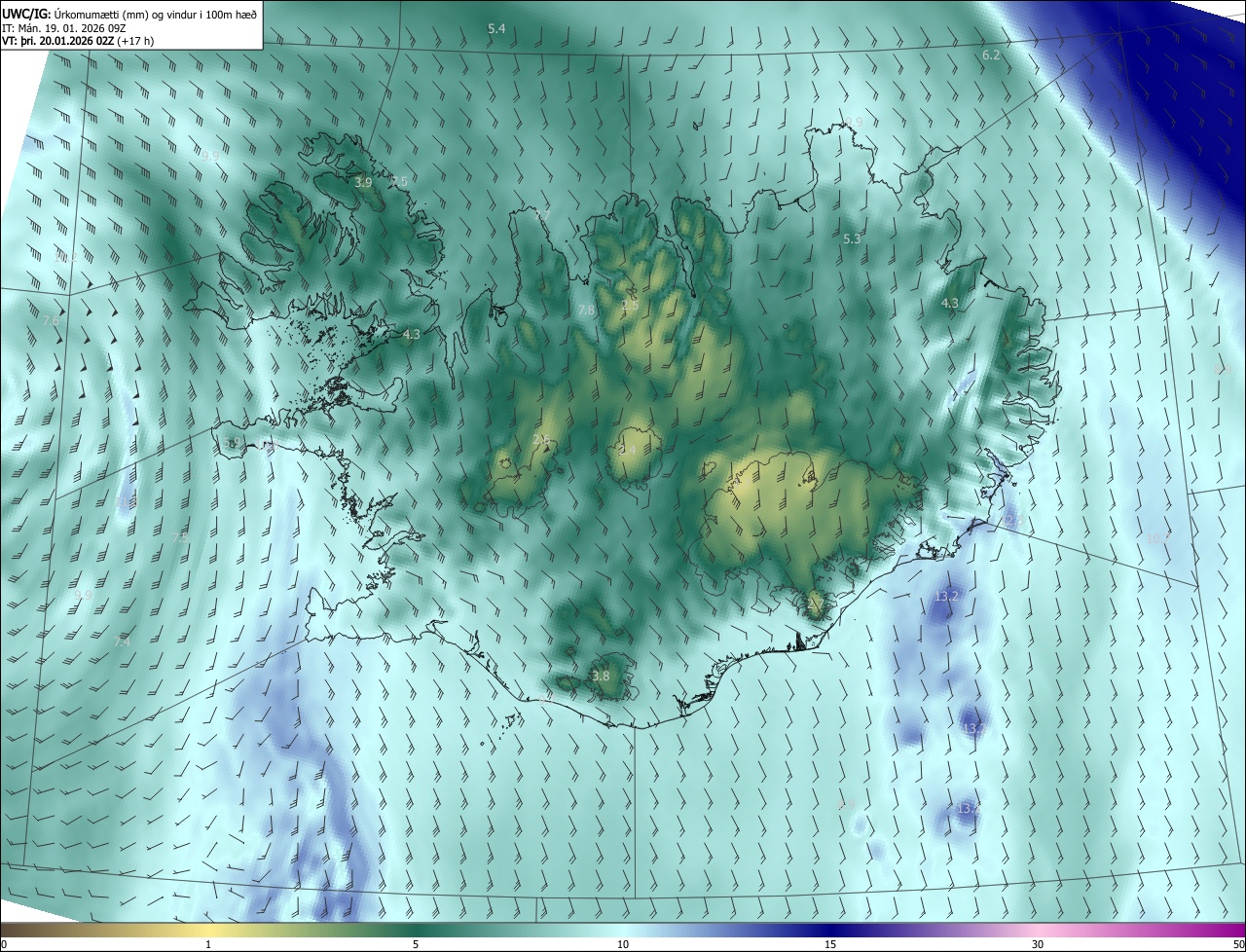Select the 5.3 value label
Image resolution: width=1246 pixels, height=952 pixels.
point(852,238)
